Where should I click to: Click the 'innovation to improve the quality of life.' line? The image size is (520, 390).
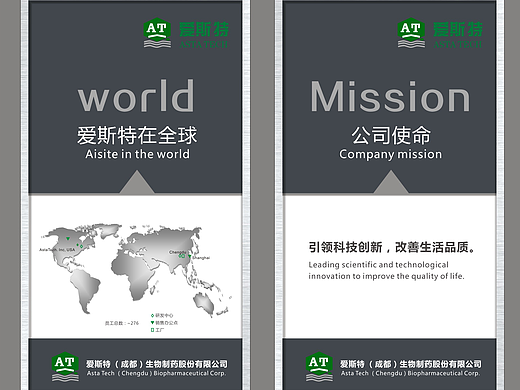click(386, 276)
